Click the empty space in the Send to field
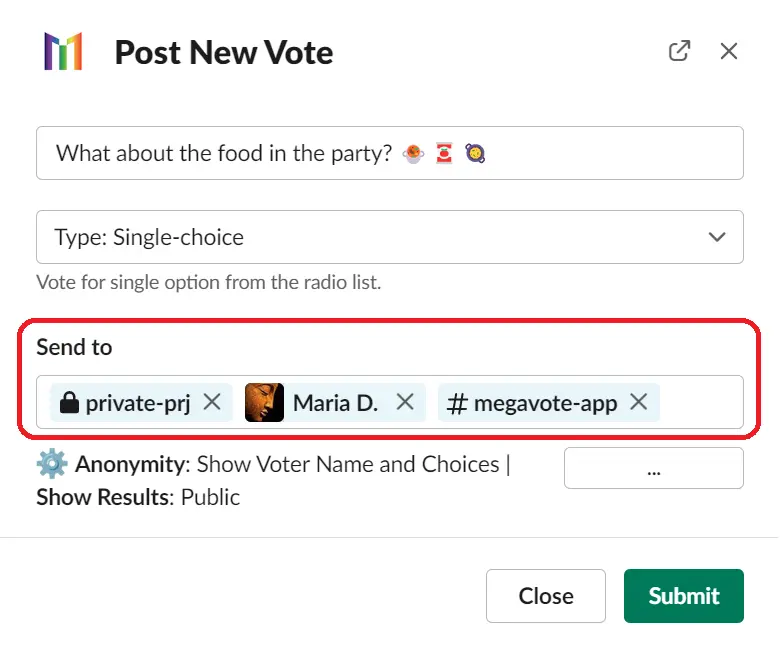This screenshot has width=780, height=648. pos(700,402)
